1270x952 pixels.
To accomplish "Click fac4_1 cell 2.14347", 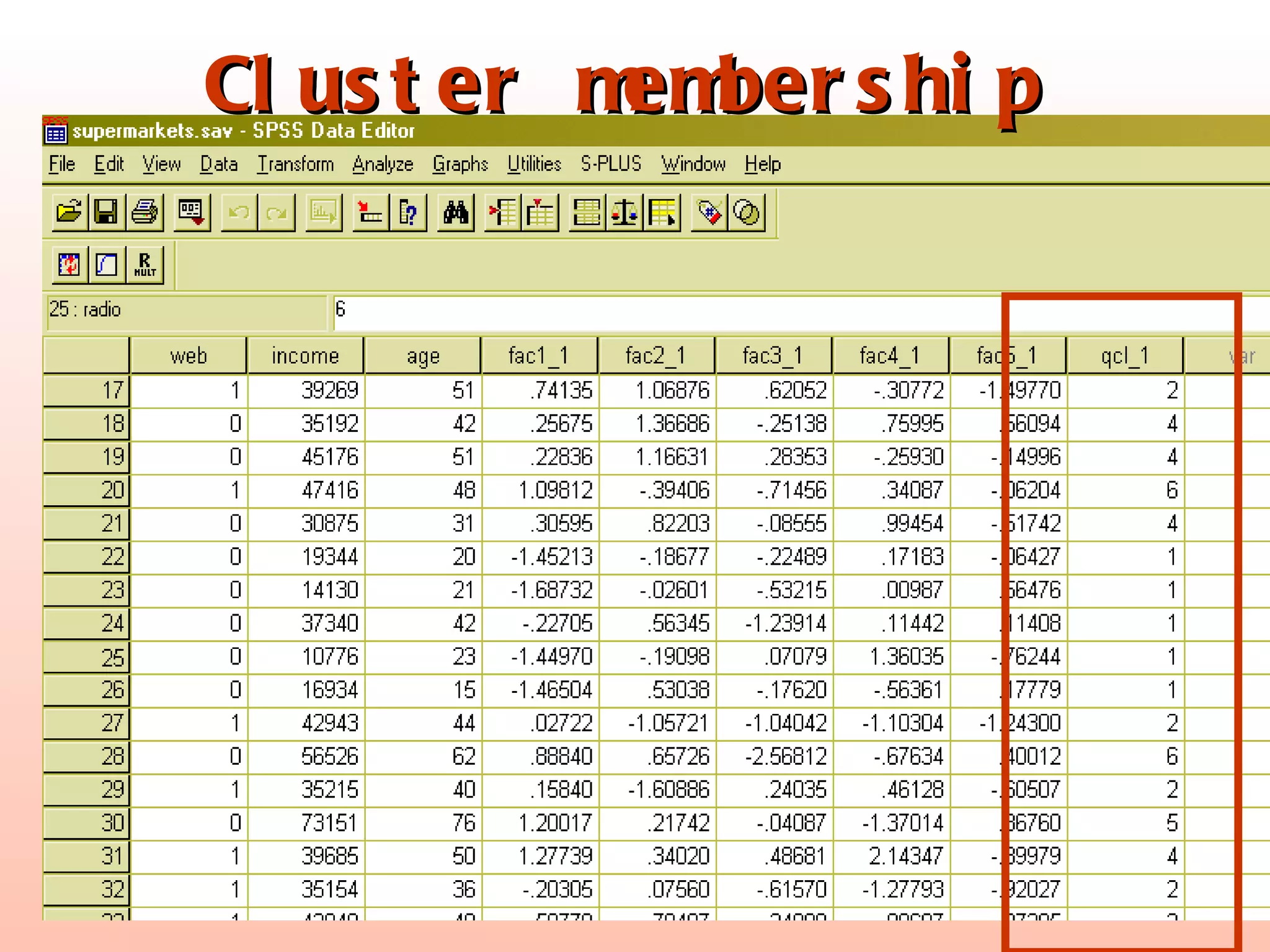I will tap(891, 857).
